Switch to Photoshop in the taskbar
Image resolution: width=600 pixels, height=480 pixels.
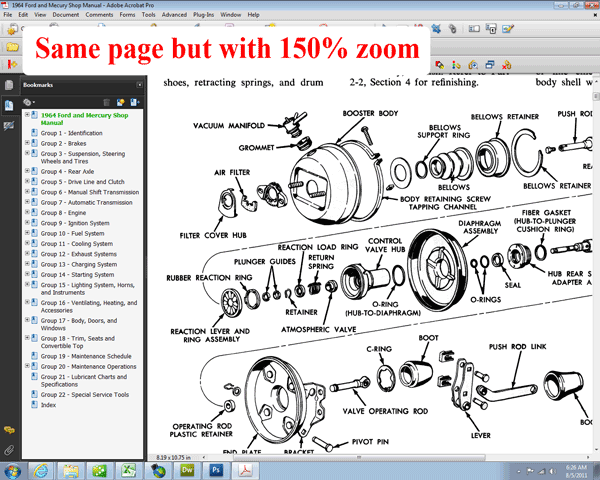click(x=216, y=471)
